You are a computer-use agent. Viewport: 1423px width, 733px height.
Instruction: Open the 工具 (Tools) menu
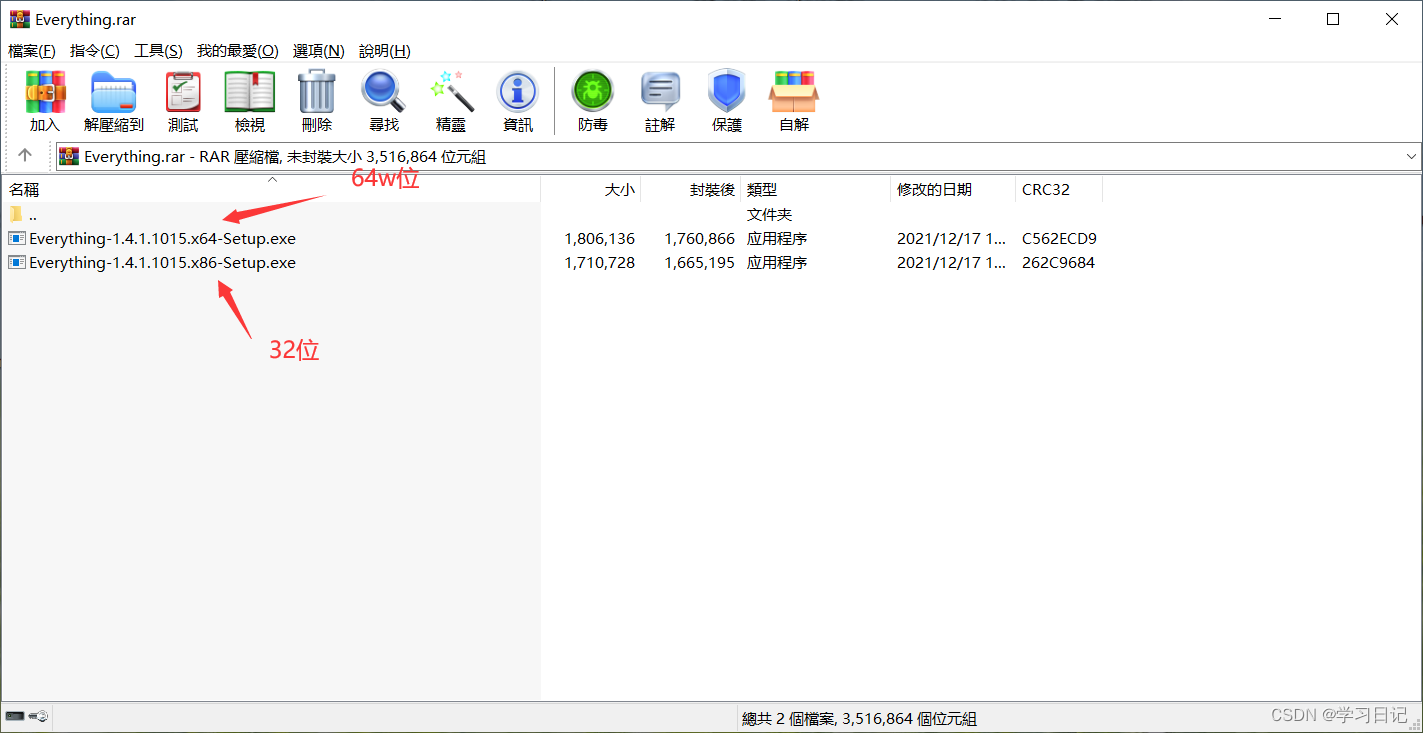pyautogui.click(x=158, y=51)
